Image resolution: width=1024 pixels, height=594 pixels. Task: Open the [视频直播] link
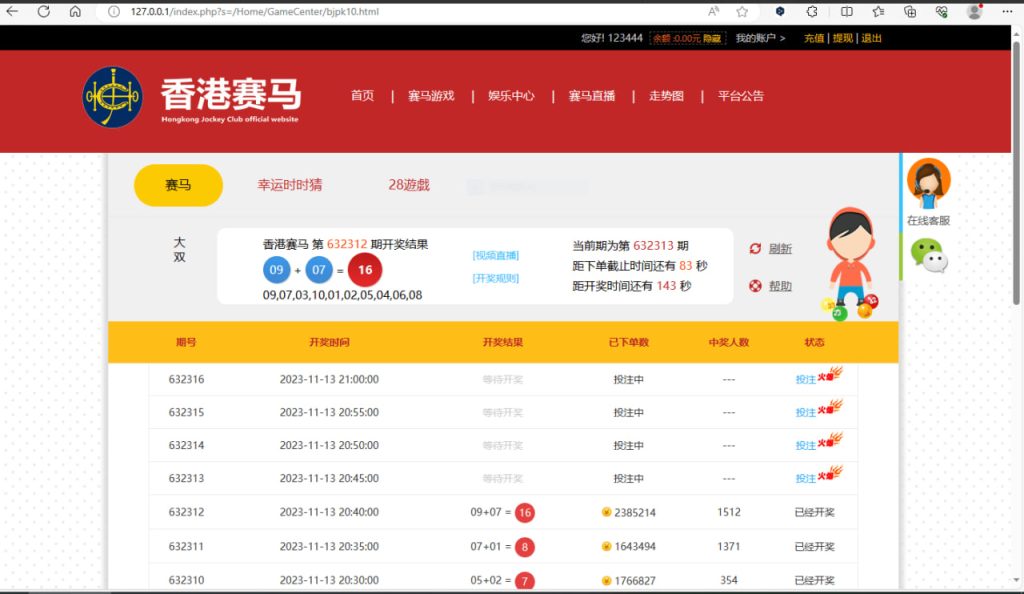[x=496, y=255]
